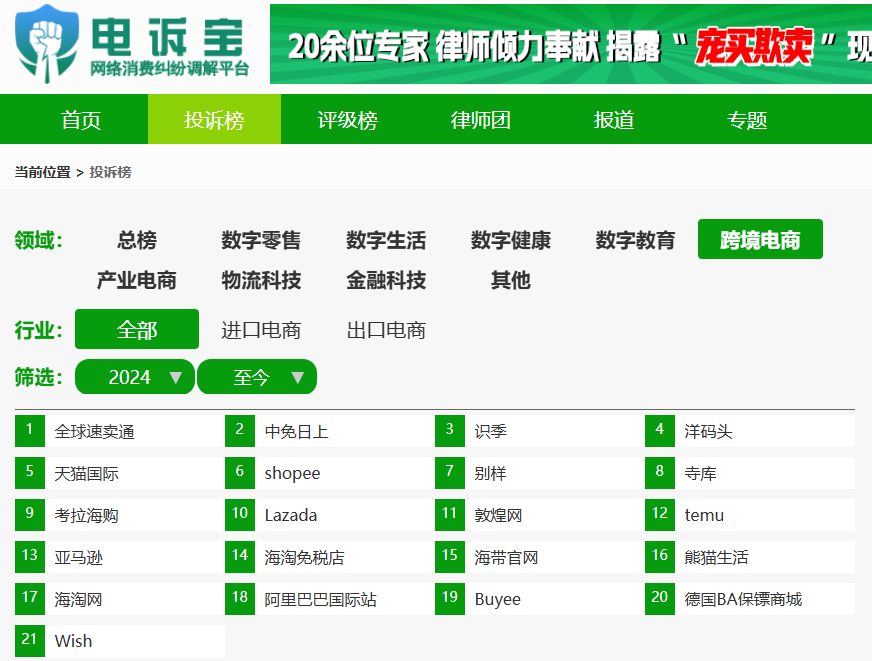This screenshot has width=872, height=661.
Task: Open the 评级榜 navigation tab
Action: tap(348, 120)
